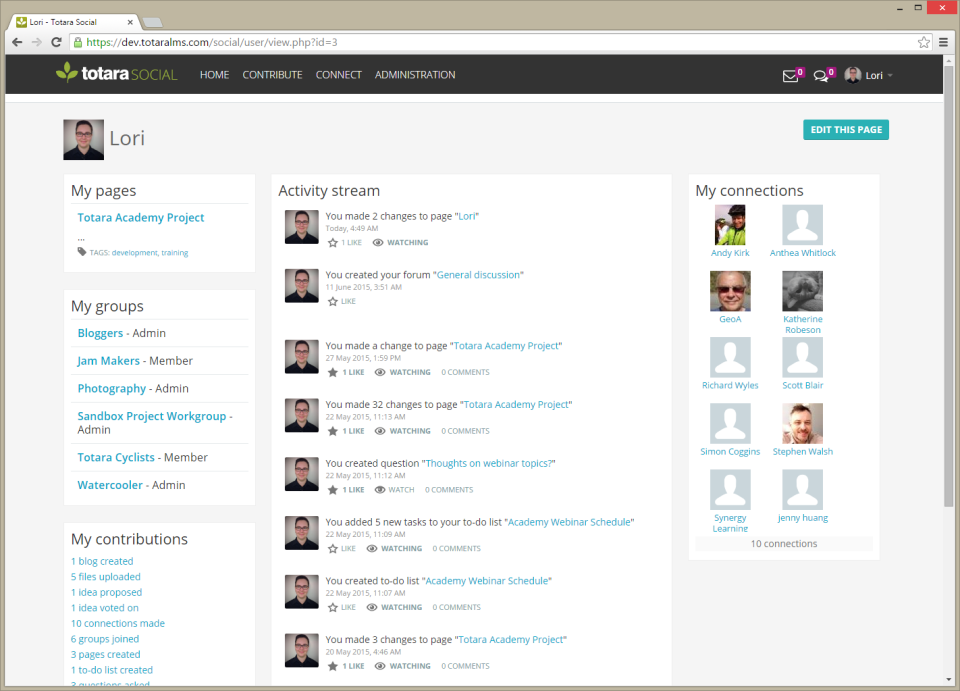The image size is (960, 691).
Task: Click the '10 connections' summary link
Action: [784, 543]
